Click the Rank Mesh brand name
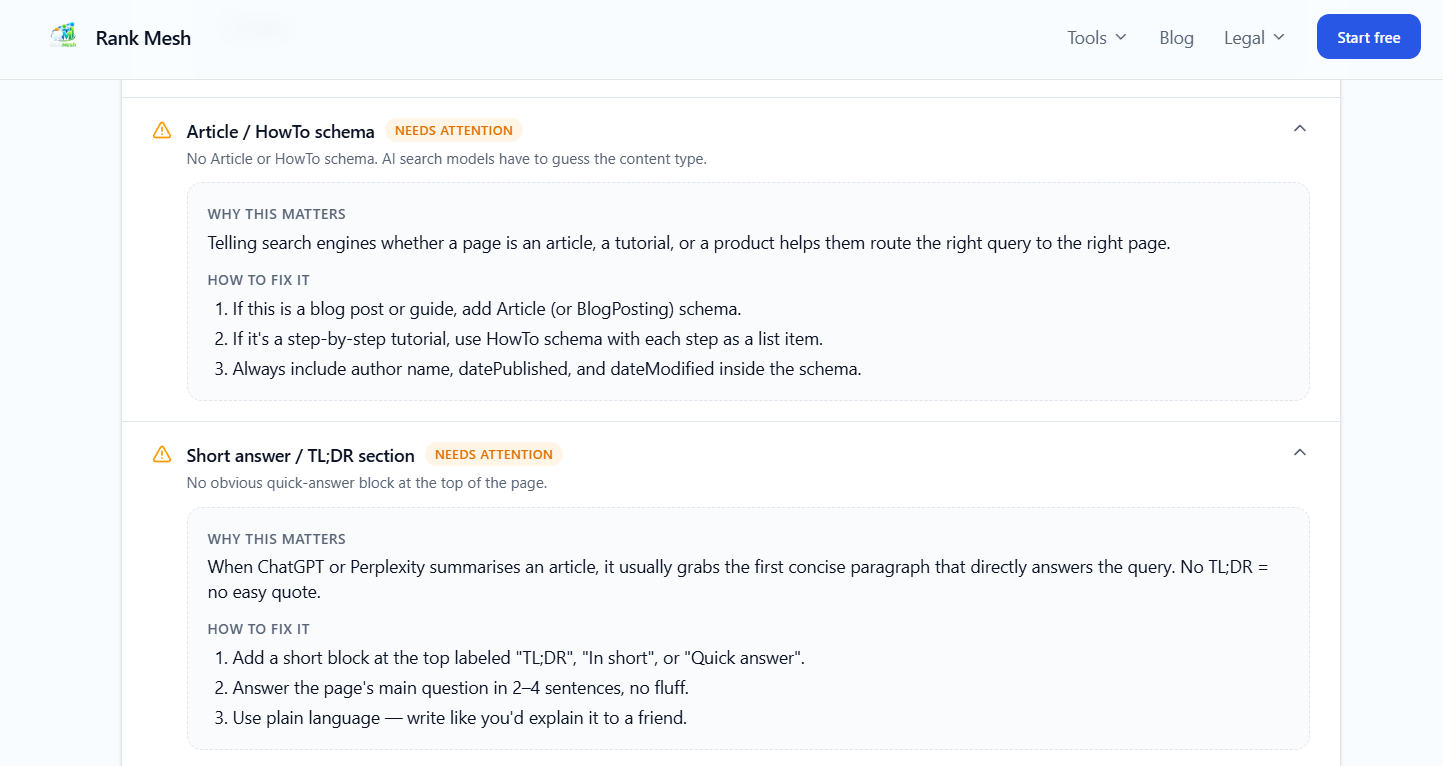Screen dimensions: 1443x766 [143, 38]
